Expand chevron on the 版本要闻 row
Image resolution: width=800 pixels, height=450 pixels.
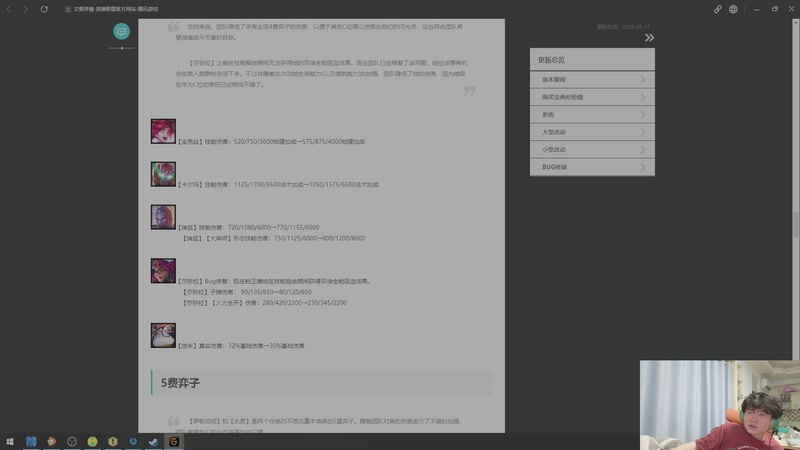(643, 80)
